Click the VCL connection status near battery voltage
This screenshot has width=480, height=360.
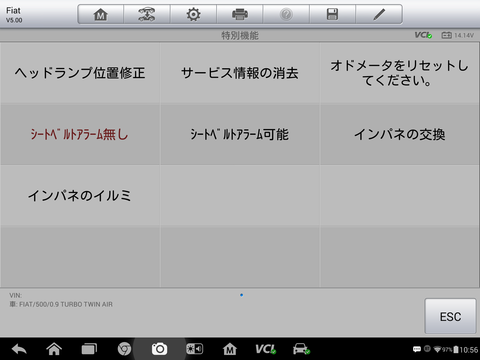(423, 35)
